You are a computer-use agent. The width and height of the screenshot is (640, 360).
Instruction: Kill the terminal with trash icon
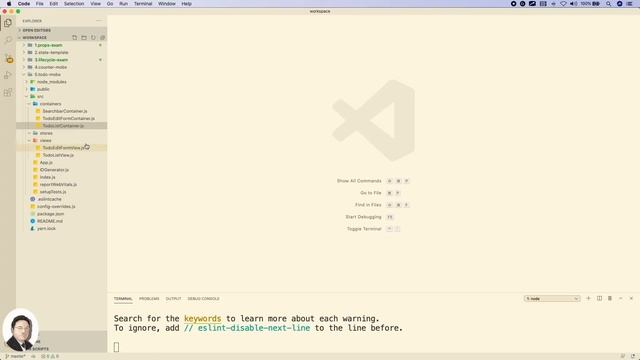click(610, 298)
